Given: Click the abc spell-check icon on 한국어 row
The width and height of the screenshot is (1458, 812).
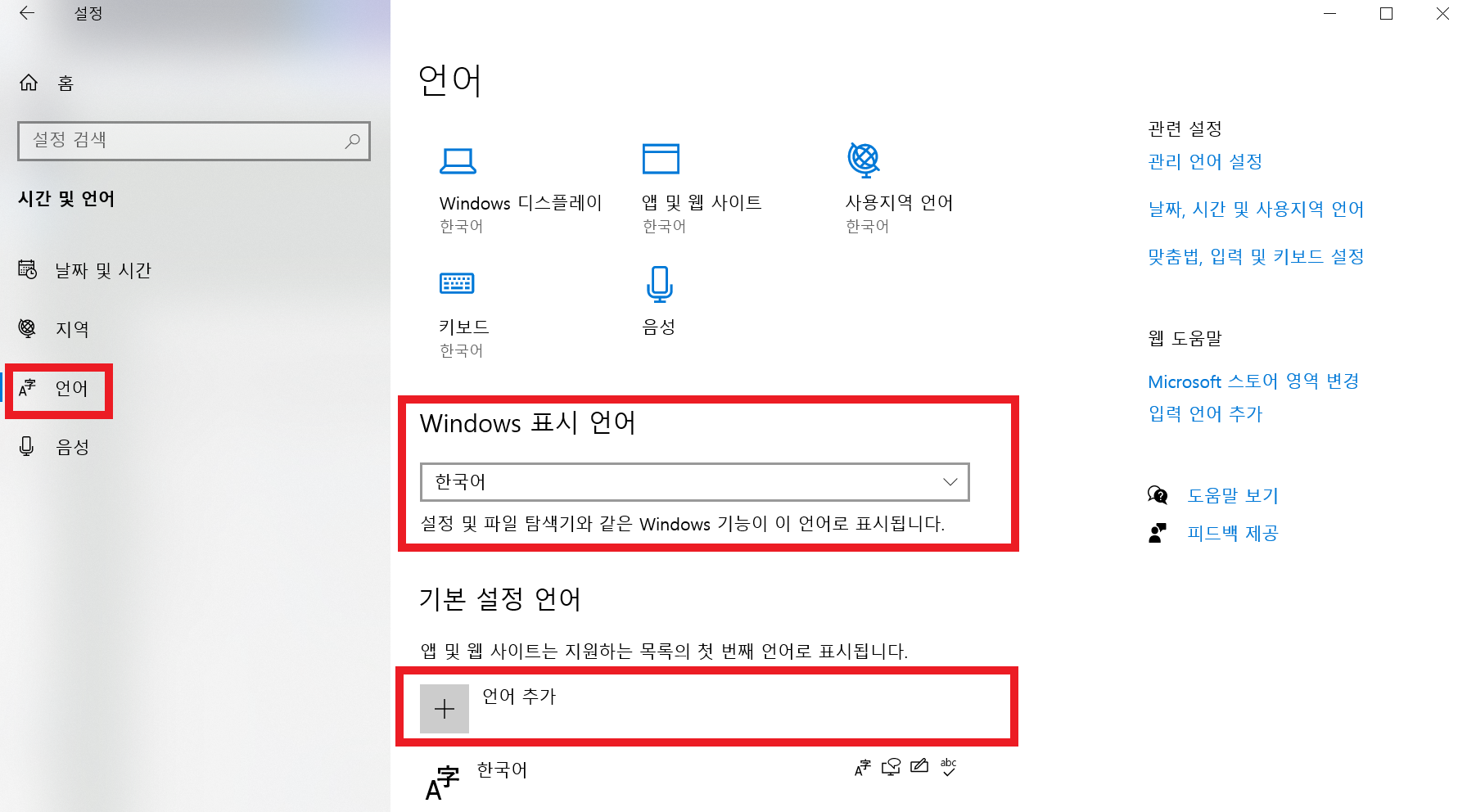Looking at the screenshot, I should [x=948, y=767].
